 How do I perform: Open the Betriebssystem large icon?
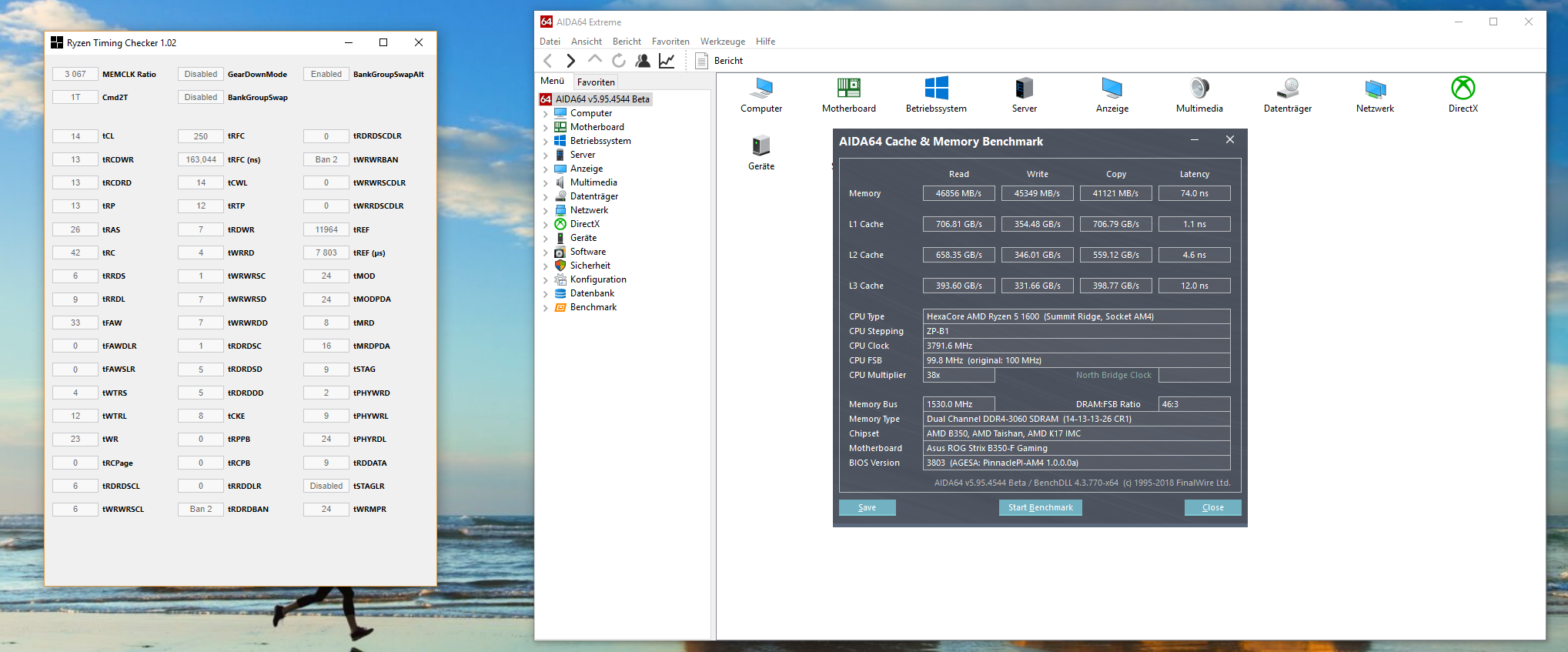(936, 95)
